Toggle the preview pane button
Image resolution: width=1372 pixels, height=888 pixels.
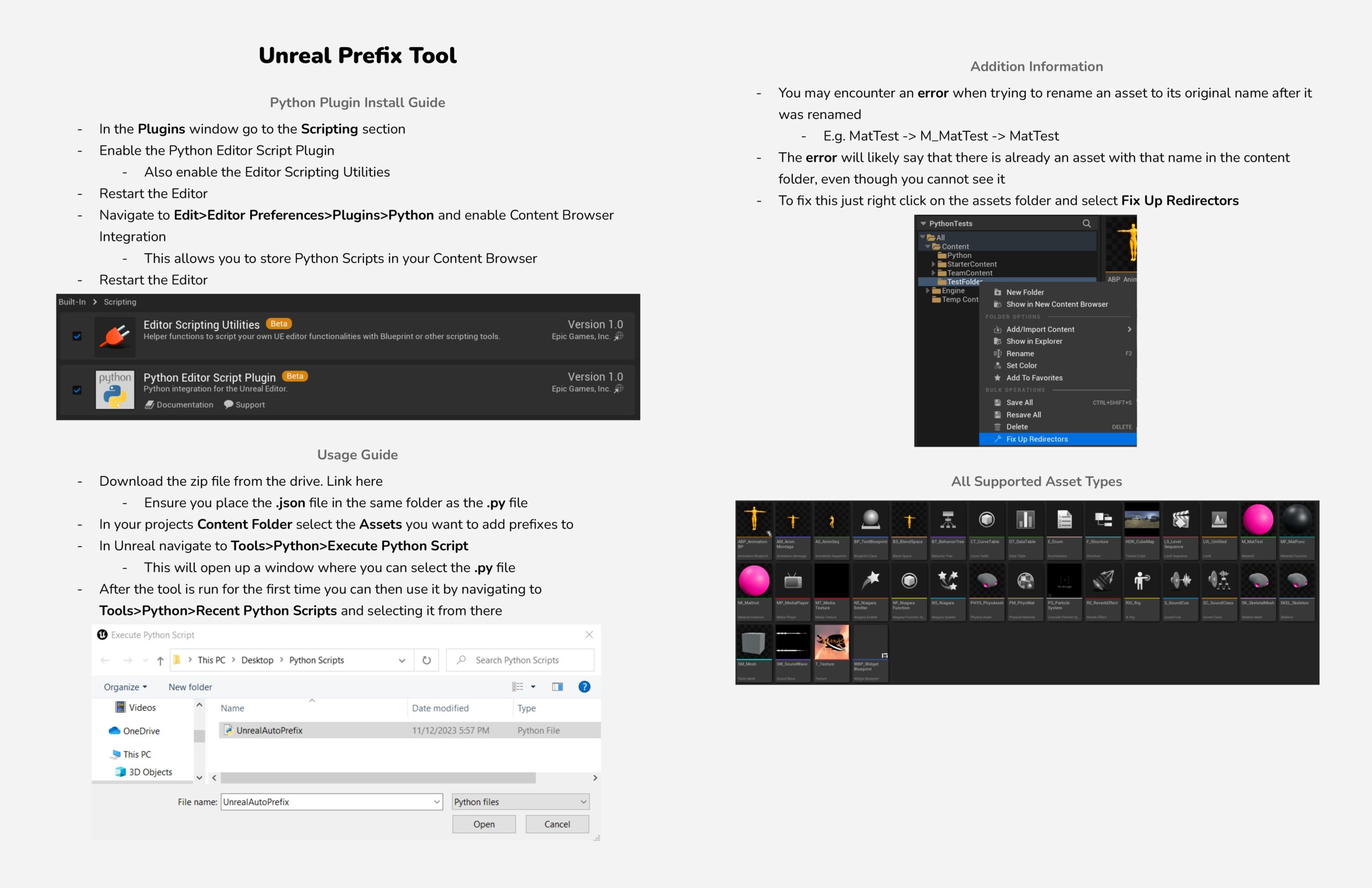pos(557,687)
